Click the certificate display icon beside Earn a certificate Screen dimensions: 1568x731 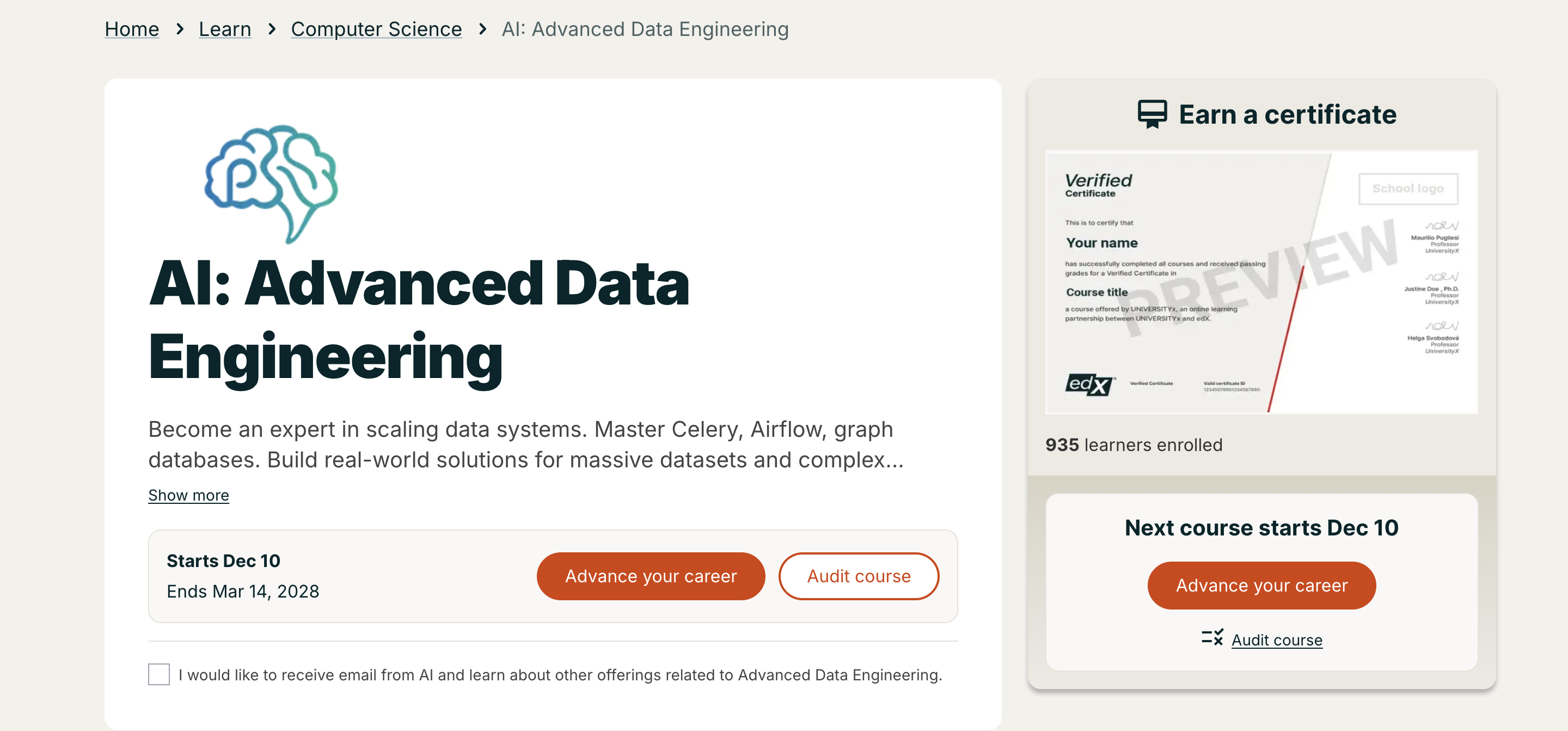coord(1152,113)
